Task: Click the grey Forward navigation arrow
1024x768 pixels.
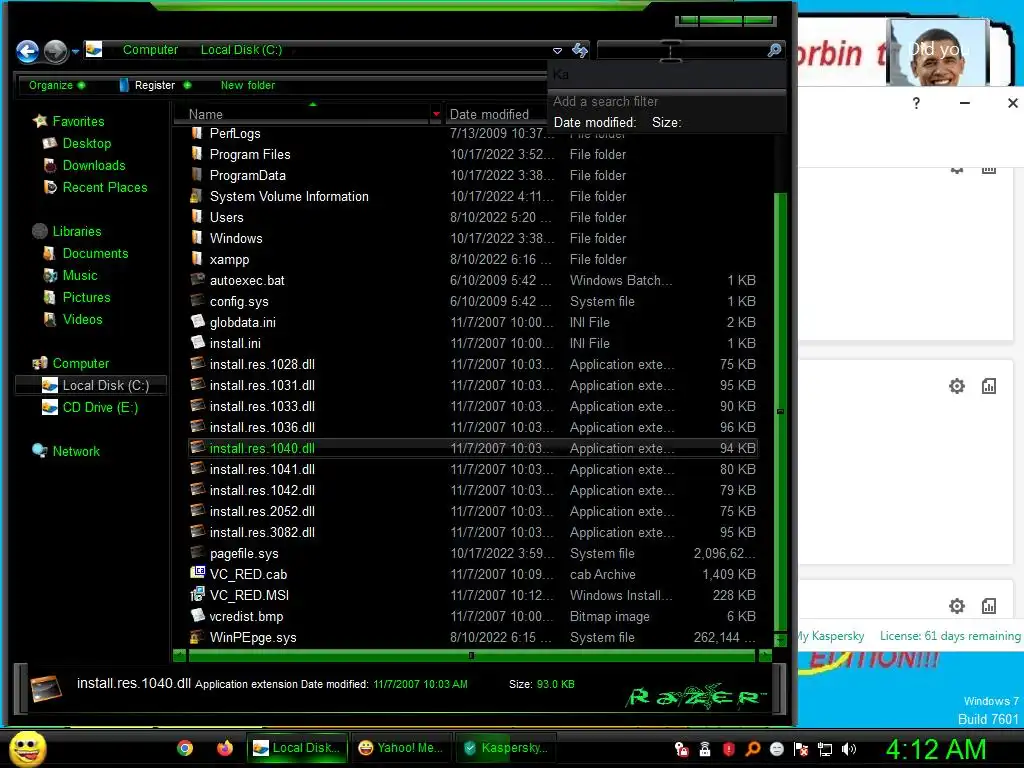Action: tap(56, 51)
